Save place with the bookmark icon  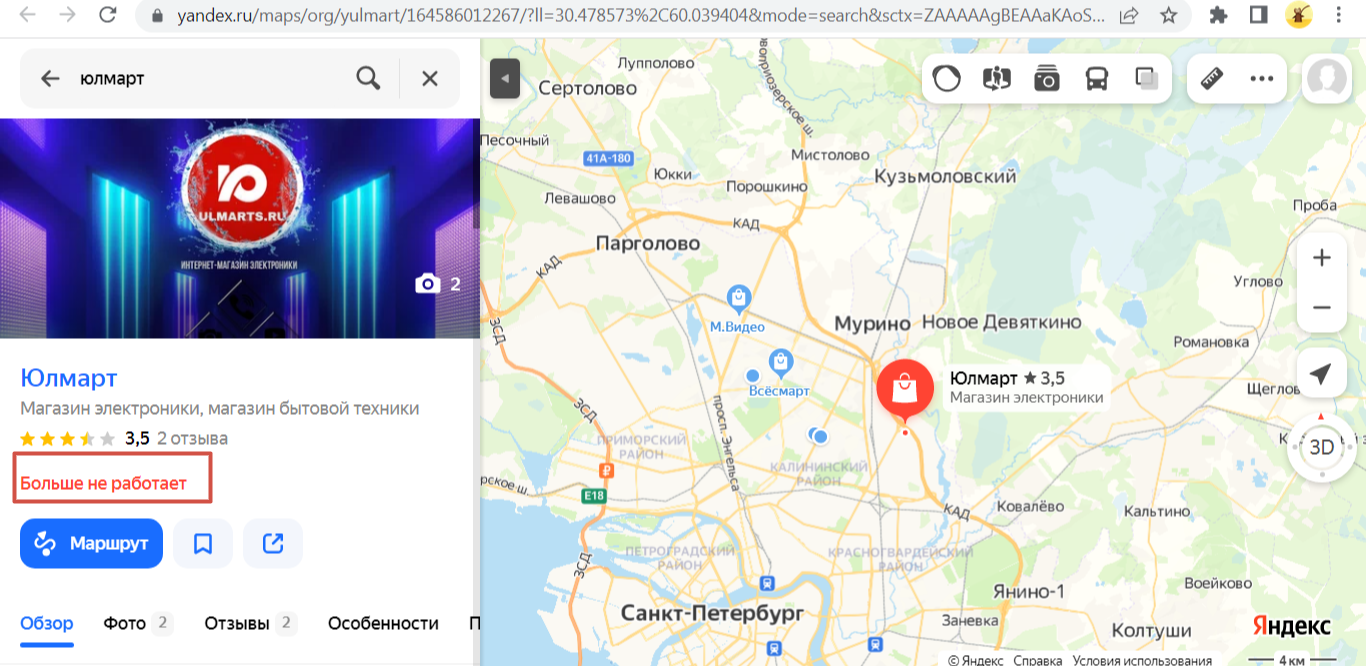tap(203, 544)
